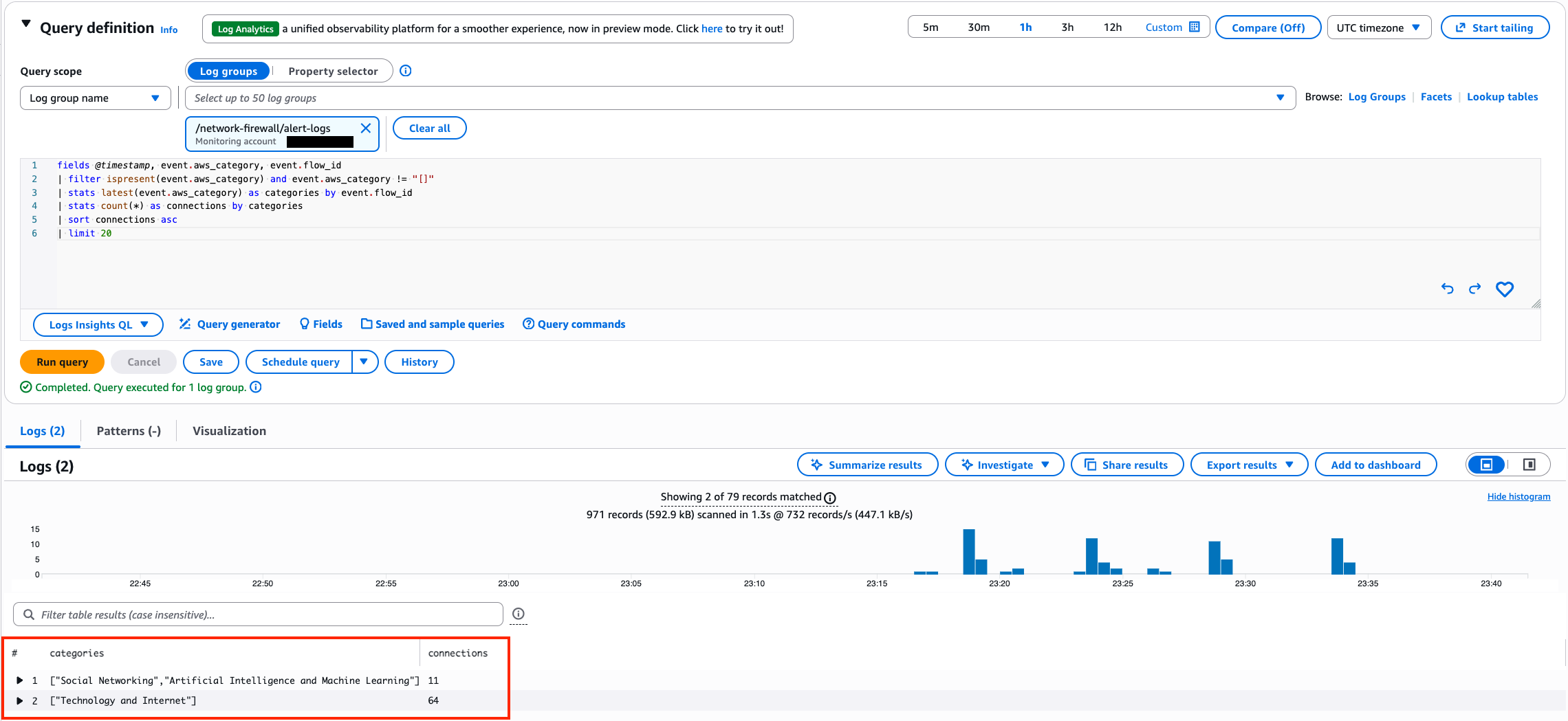Click the 'here' link in preview banner
The height and width of the screenshot is (721, 1568).
[x=712, y=29]
